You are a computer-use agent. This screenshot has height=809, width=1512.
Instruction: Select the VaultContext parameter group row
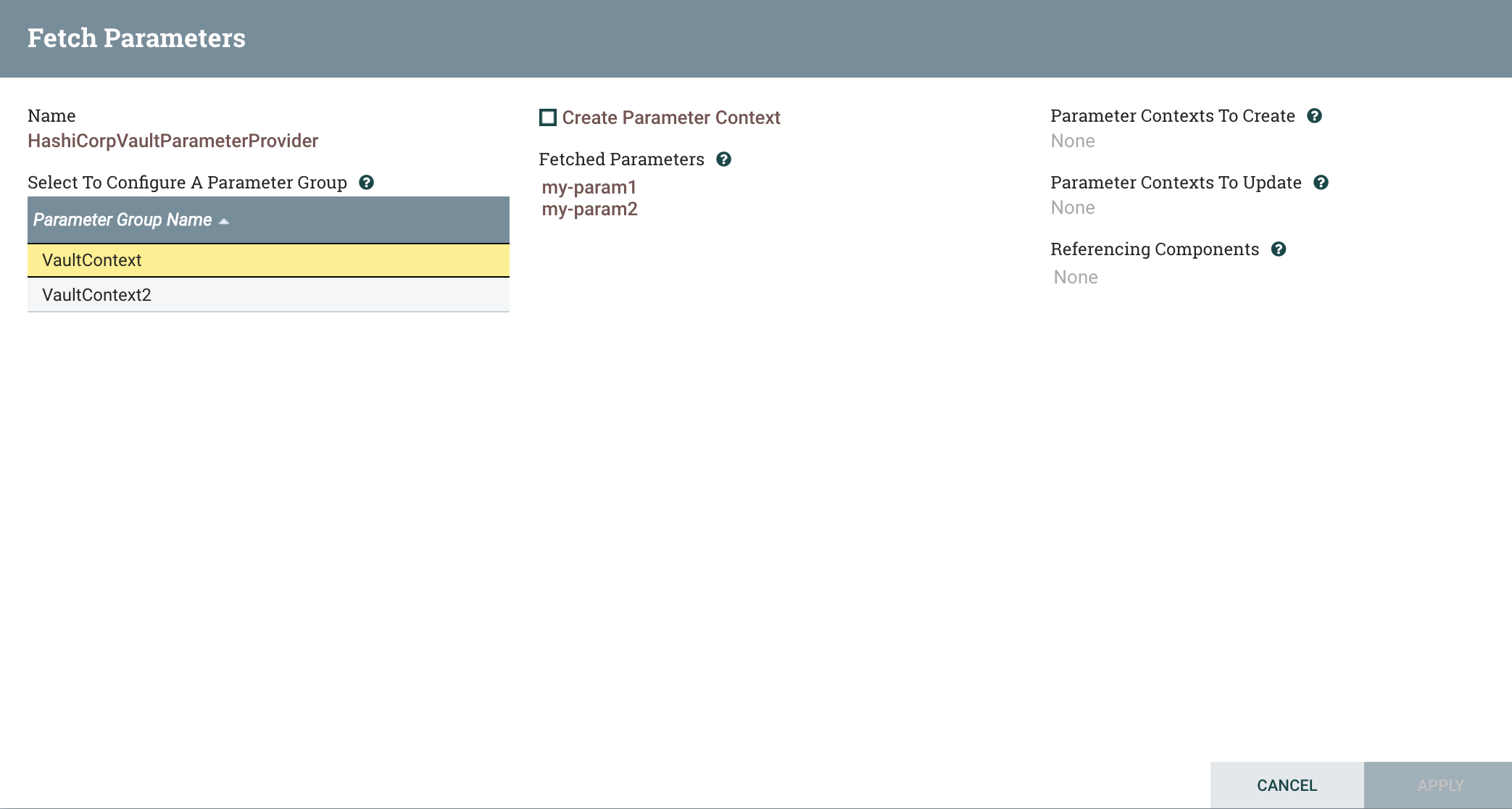tap(268, 260)
